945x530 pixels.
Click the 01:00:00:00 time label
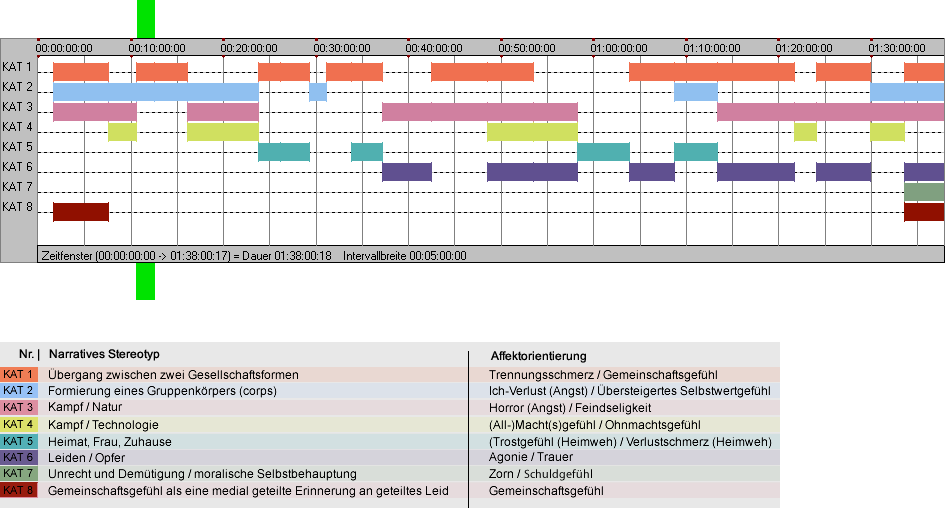(619, 48)
